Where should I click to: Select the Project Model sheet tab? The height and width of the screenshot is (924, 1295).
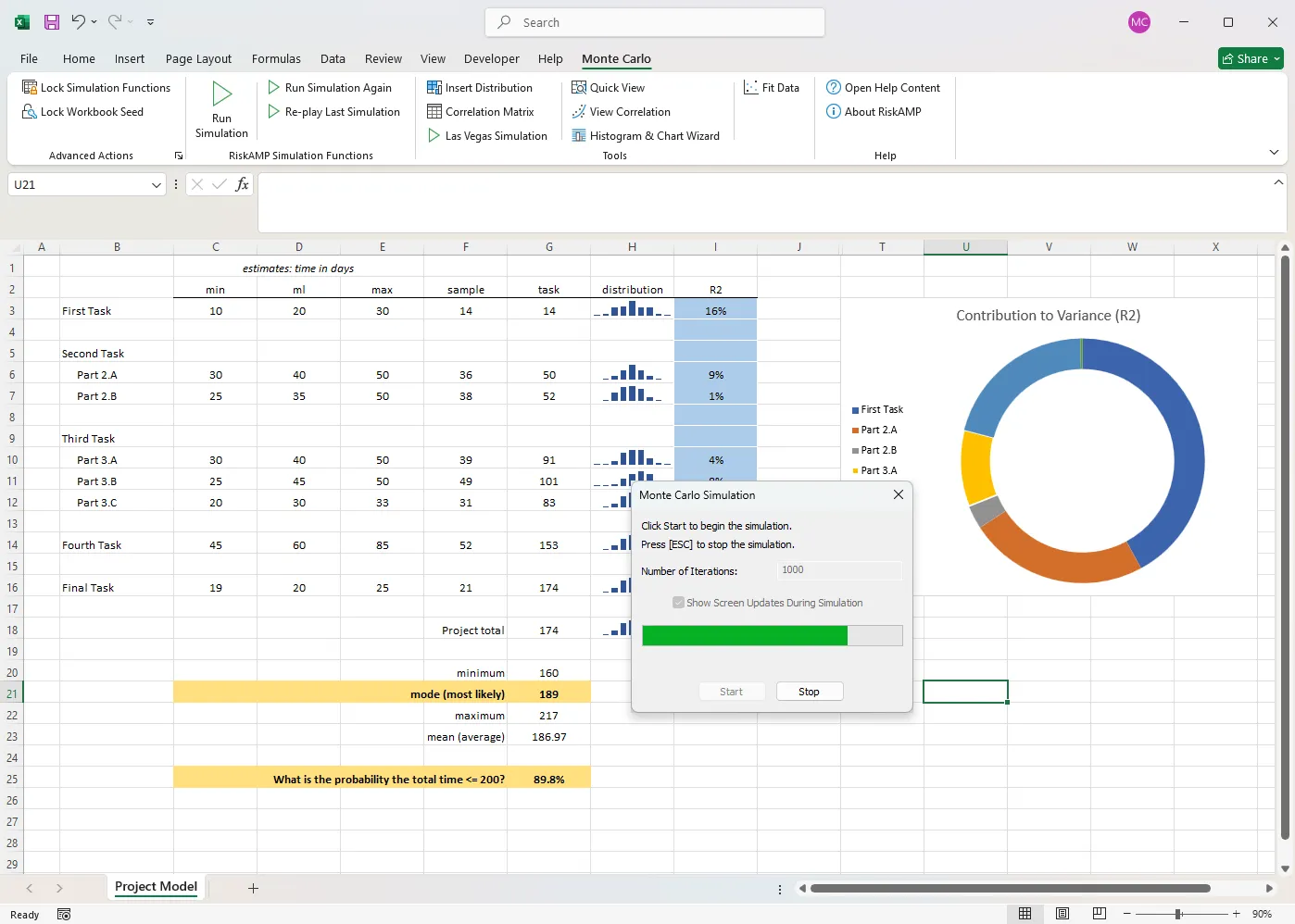(155, 886)
